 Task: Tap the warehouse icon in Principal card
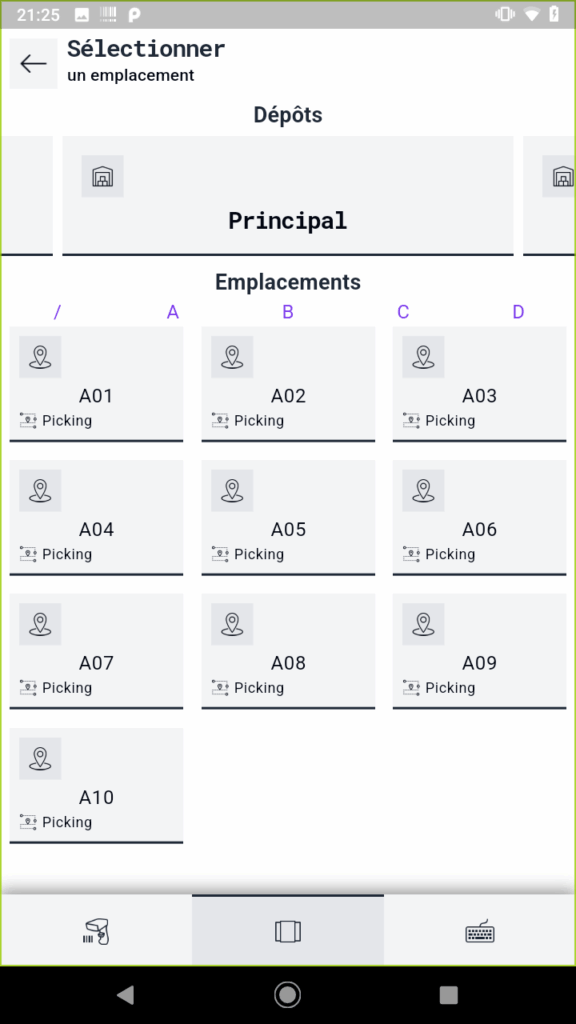pos(103,176)
